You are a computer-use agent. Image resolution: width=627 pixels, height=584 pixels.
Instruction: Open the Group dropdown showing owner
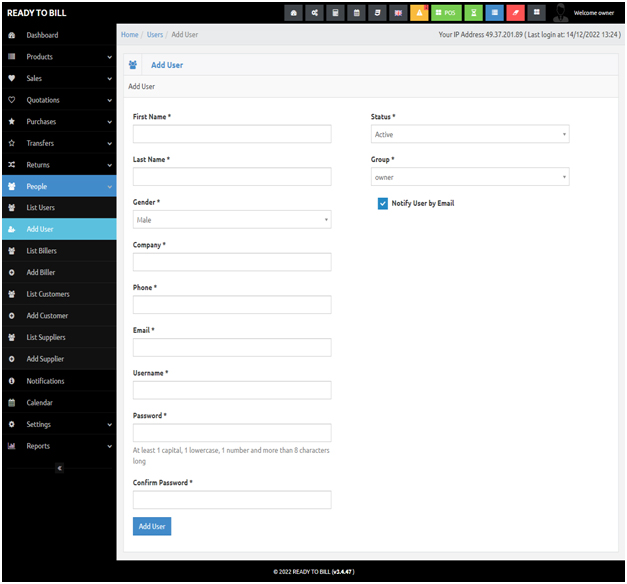click(x=470, y=176)
